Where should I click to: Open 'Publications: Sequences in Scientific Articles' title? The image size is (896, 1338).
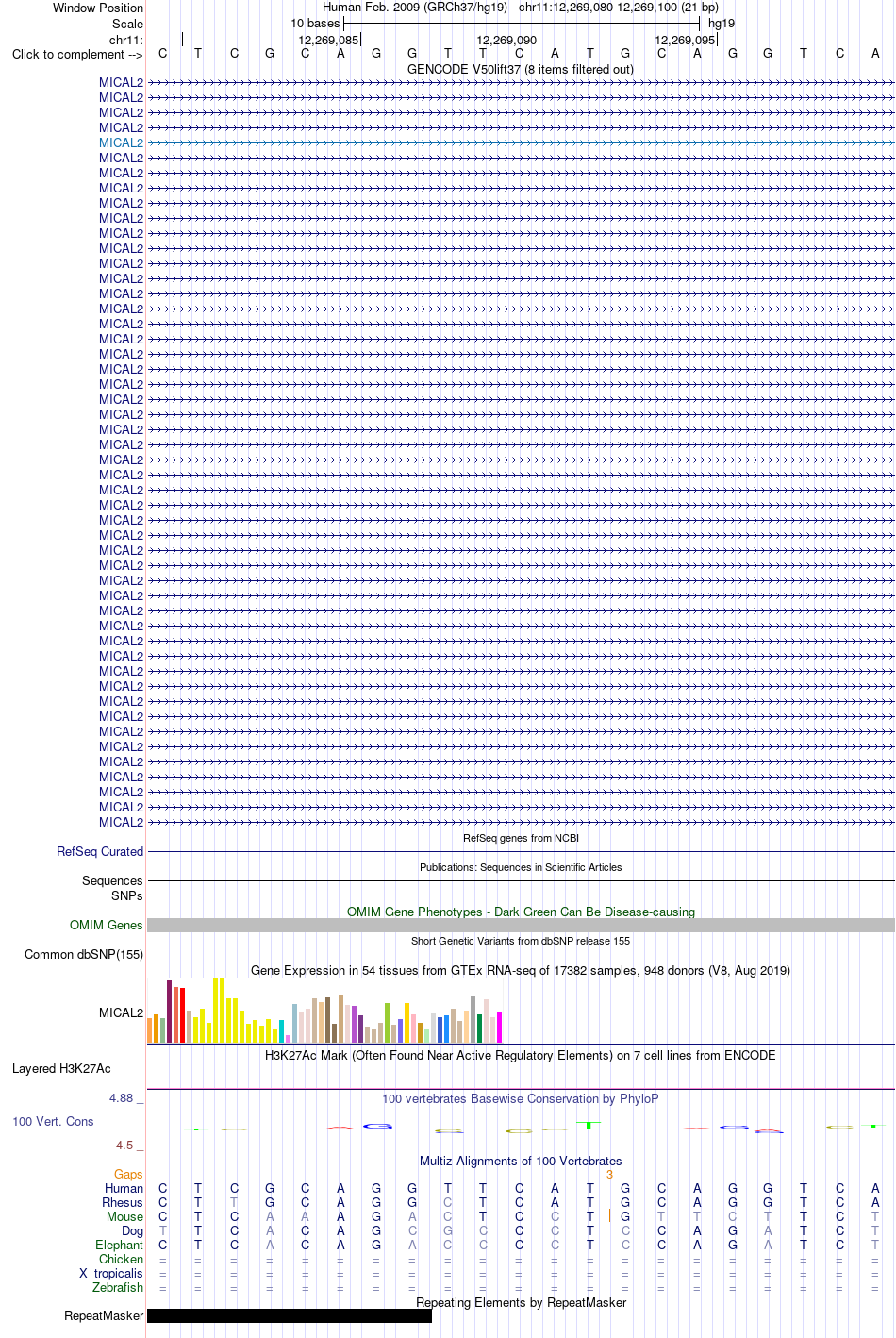pyautogui.click(x=521, y=867)
